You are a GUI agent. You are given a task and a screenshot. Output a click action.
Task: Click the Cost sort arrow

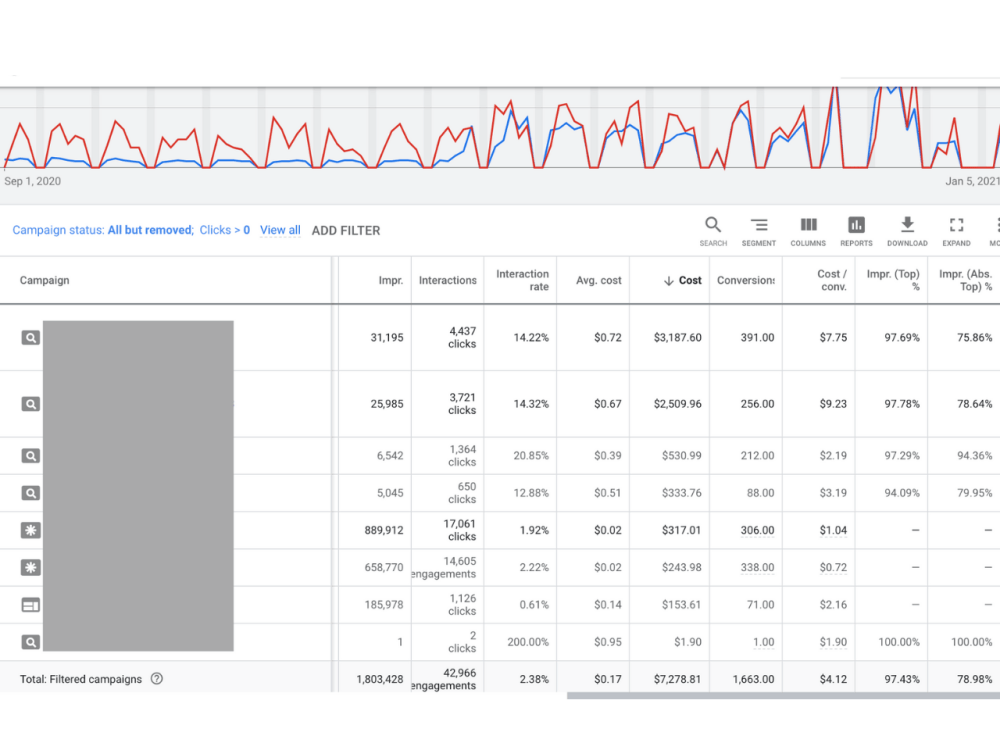(668, 281)
